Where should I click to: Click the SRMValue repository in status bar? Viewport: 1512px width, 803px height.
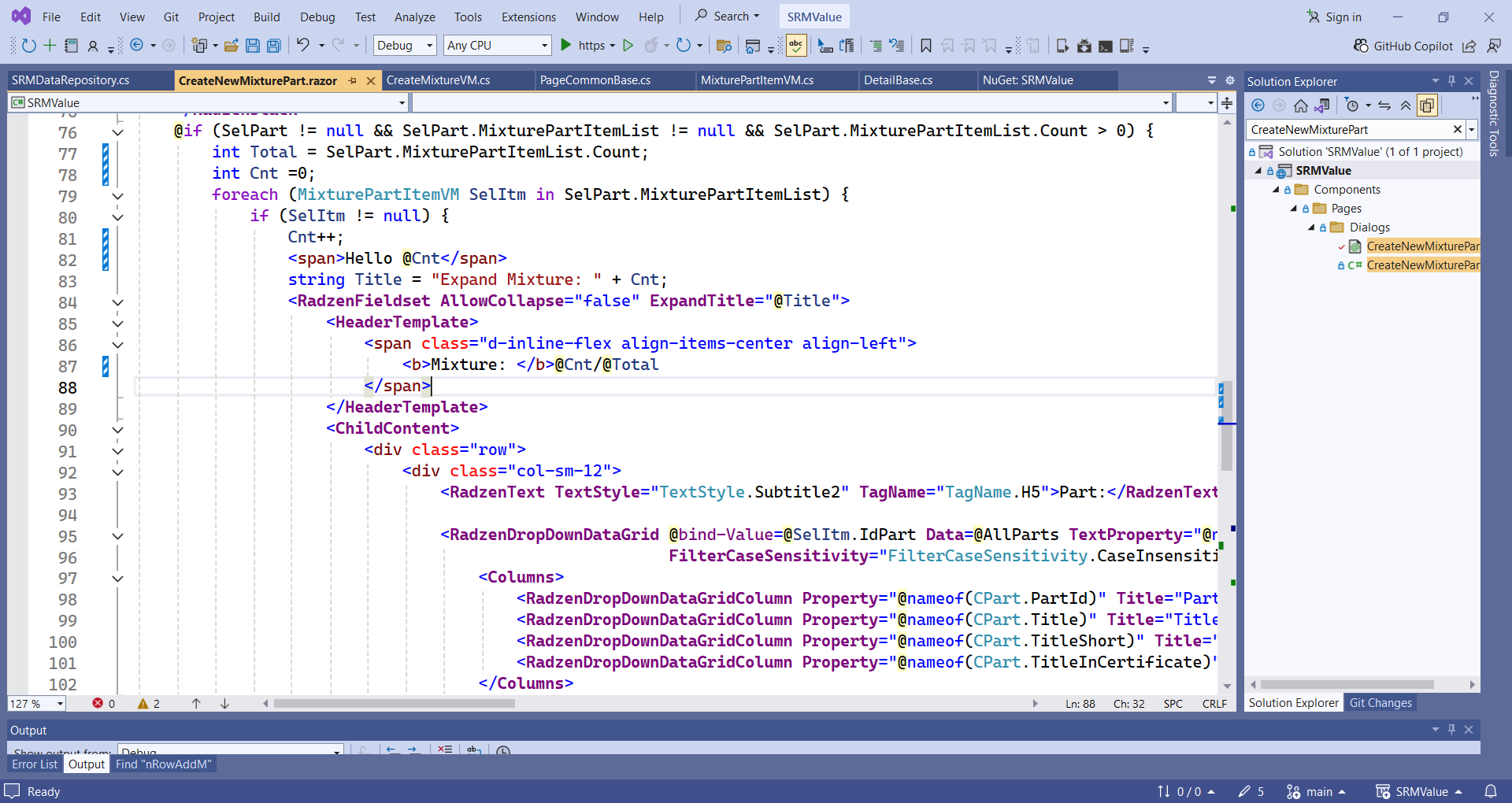click(1419, 792)
